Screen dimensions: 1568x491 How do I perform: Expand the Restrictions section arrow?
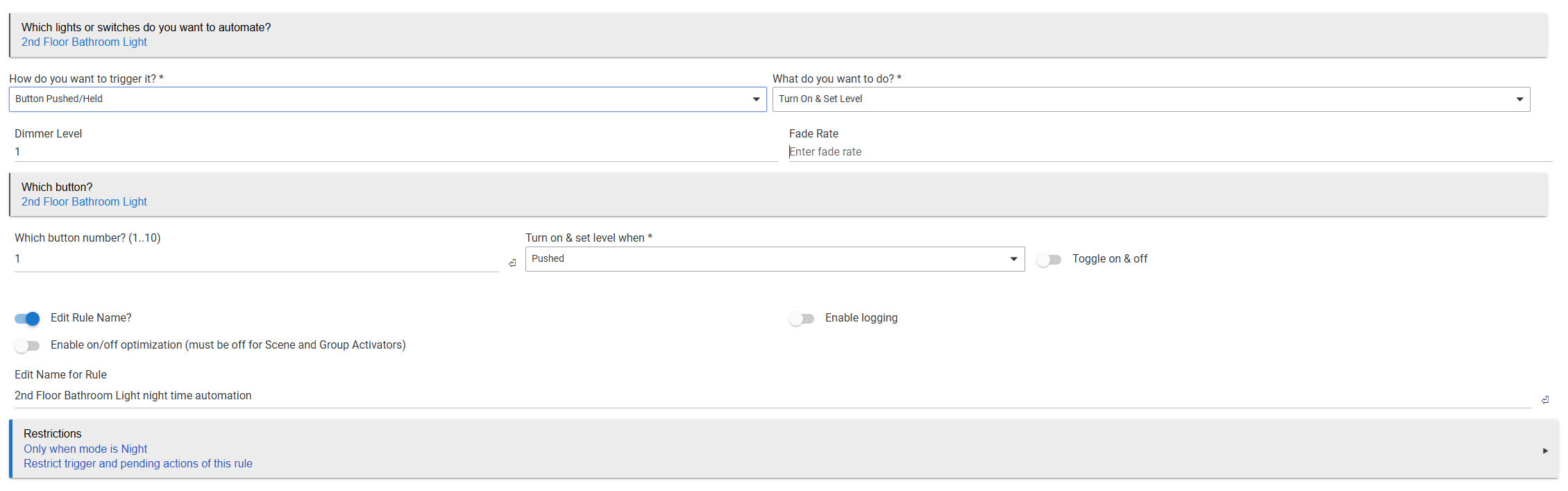(1545, 451)
